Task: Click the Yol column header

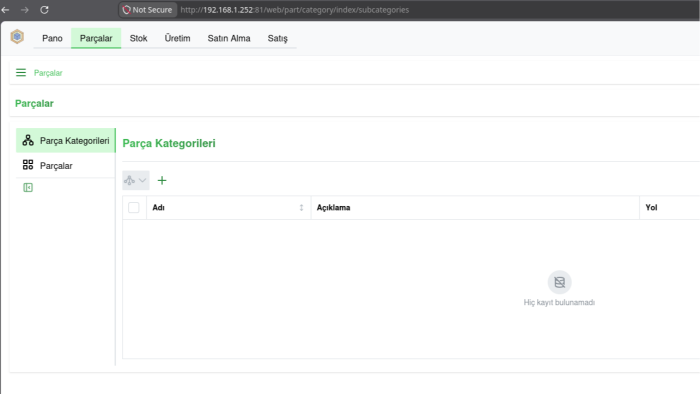Action: (651, 207)
